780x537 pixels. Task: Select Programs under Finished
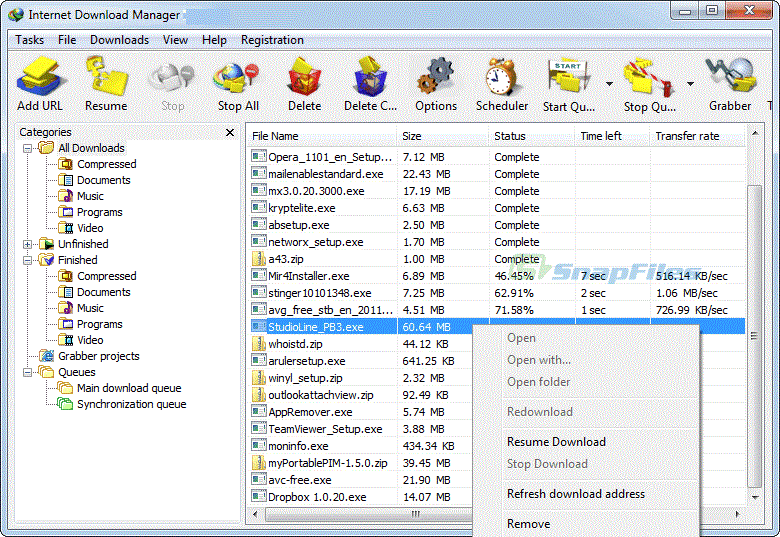(99, 324)
